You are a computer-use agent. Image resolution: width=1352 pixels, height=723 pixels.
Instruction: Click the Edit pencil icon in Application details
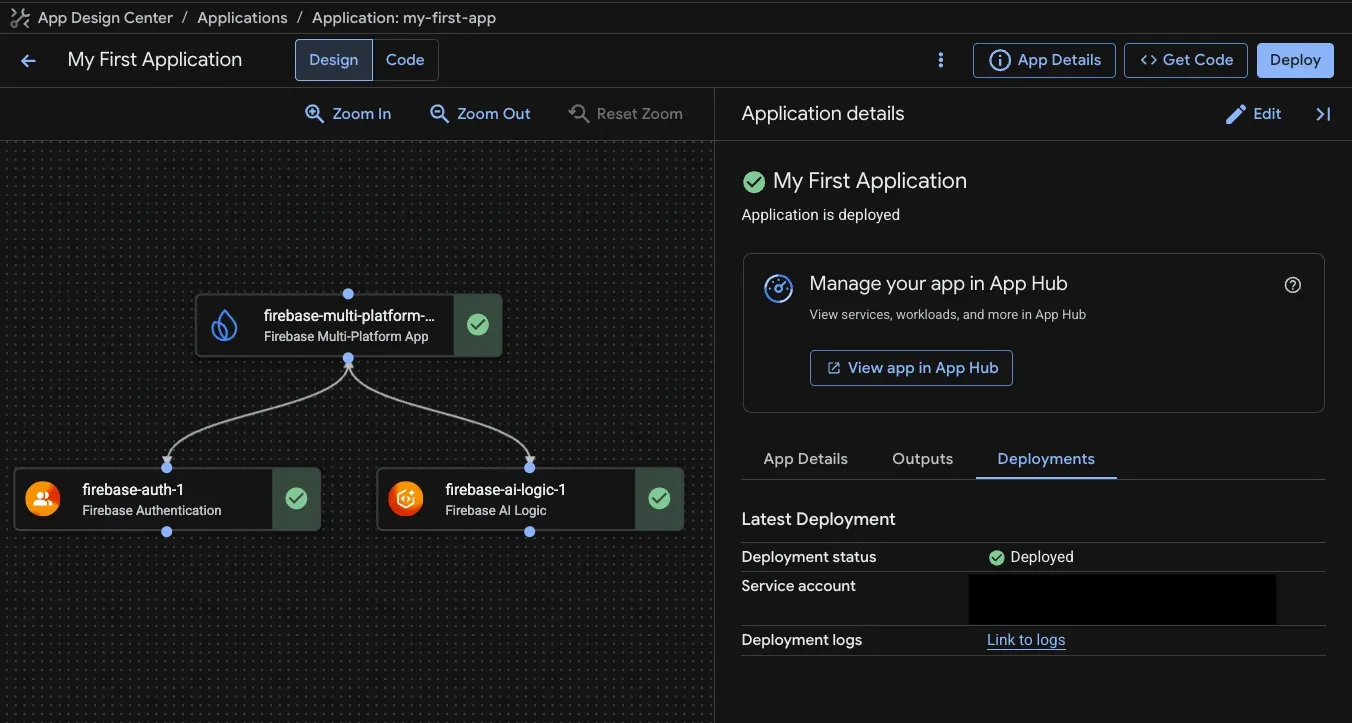(1235, 113)
